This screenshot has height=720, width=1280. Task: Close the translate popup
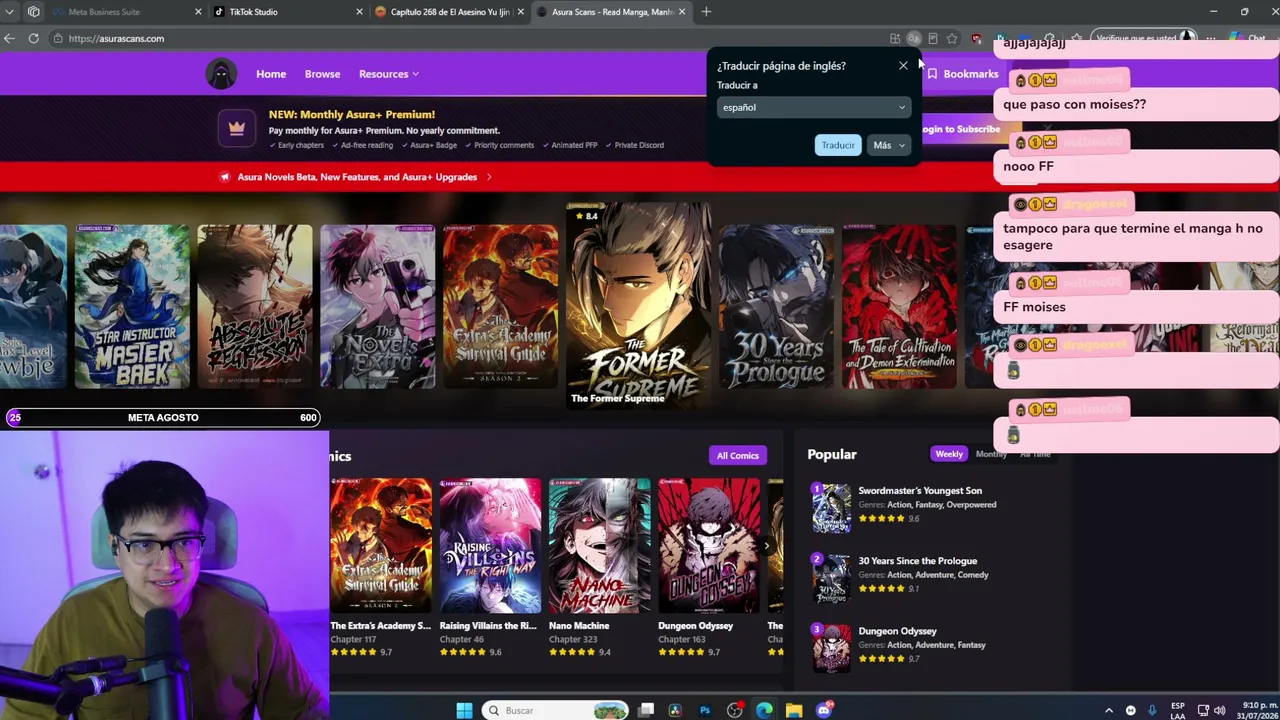click(x=903, y=66)
